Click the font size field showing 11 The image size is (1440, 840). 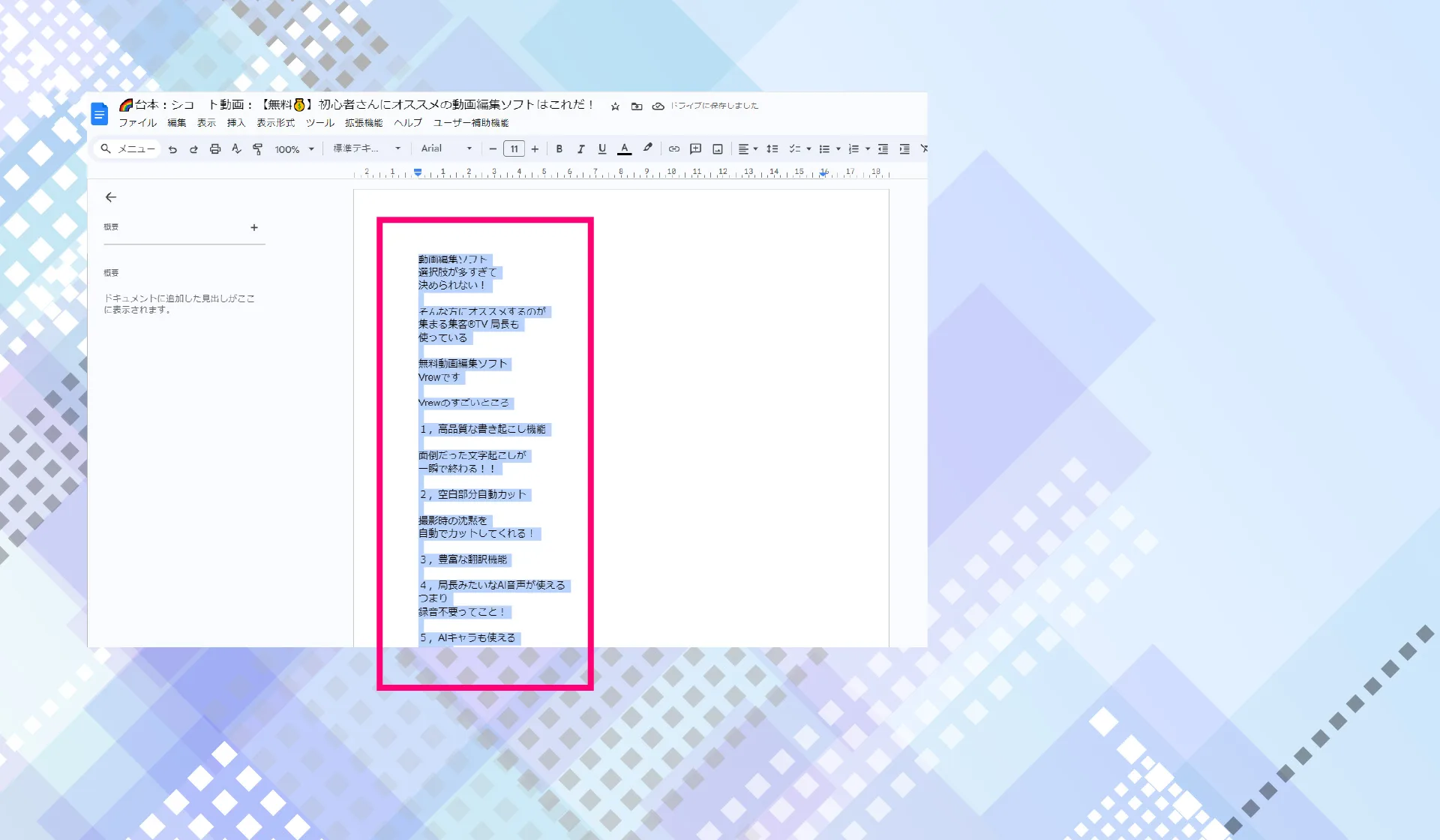coord(514,149)
